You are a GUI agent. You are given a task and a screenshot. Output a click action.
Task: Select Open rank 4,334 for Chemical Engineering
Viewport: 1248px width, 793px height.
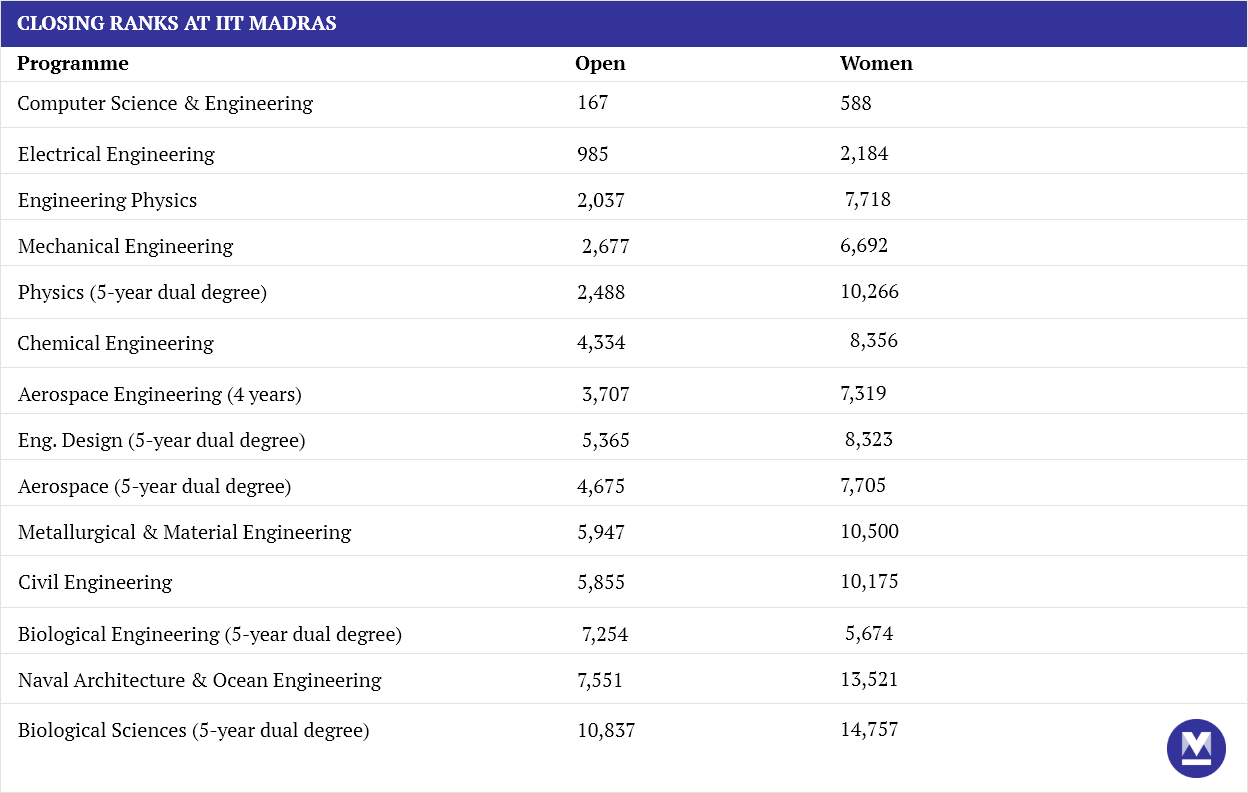coord(601,344)
